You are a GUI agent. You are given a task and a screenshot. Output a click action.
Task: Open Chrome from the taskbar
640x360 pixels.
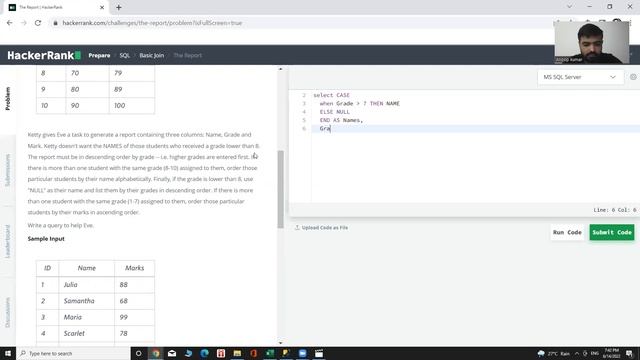pyautogui.click(x=156, y=353)
